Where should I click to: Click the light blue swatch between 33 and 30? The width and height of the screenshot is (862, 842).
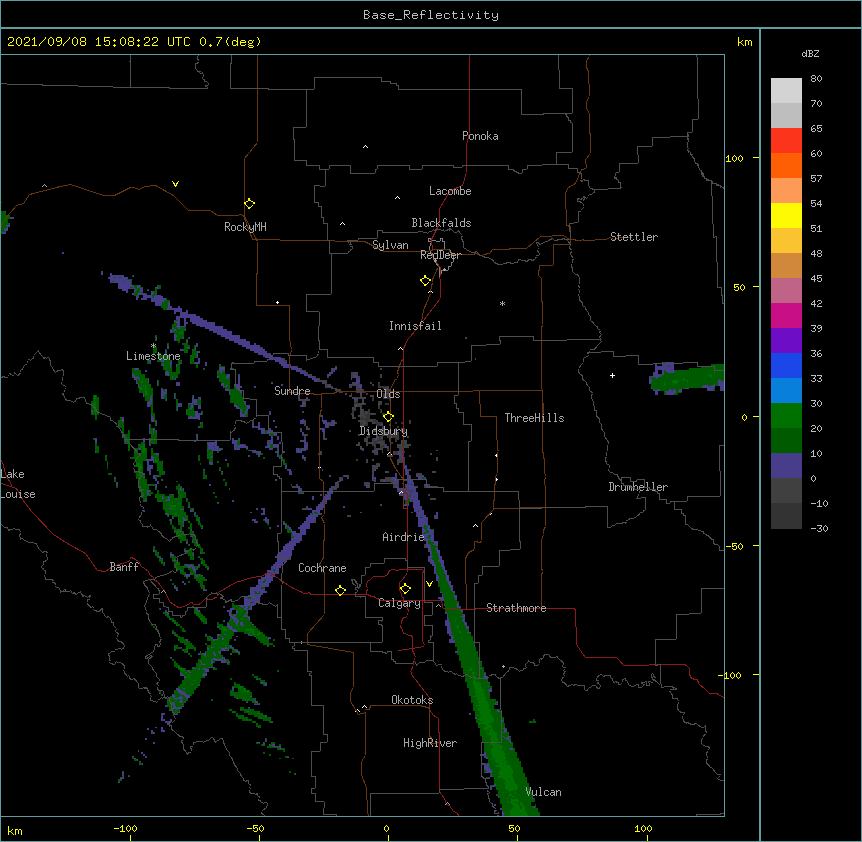point(786,390)
